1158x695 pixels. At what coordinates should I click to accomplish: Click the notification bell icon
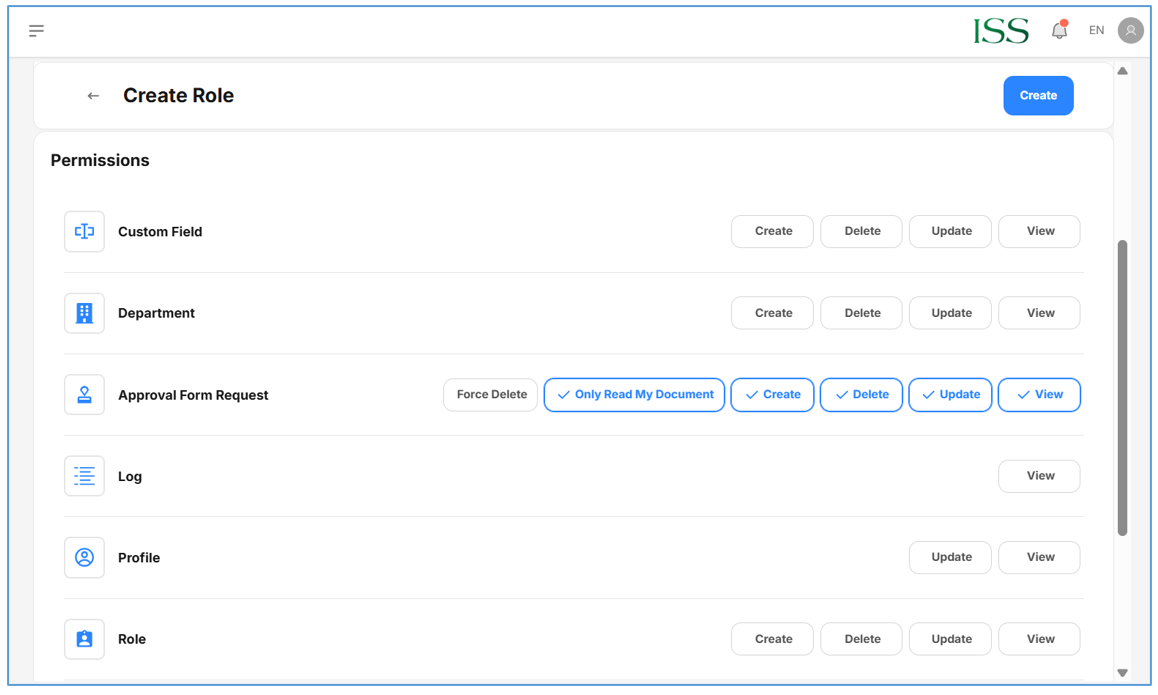coord(1059,31)
